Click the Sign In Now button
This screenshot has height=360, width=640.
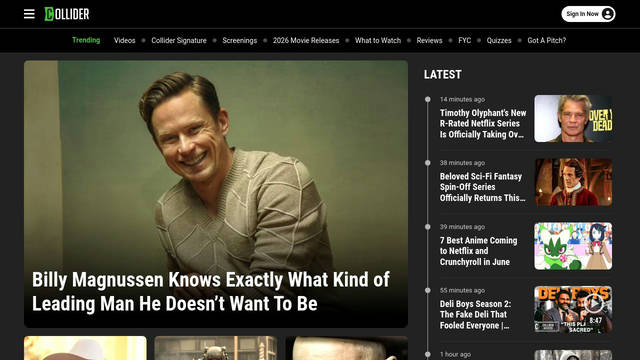588,14
